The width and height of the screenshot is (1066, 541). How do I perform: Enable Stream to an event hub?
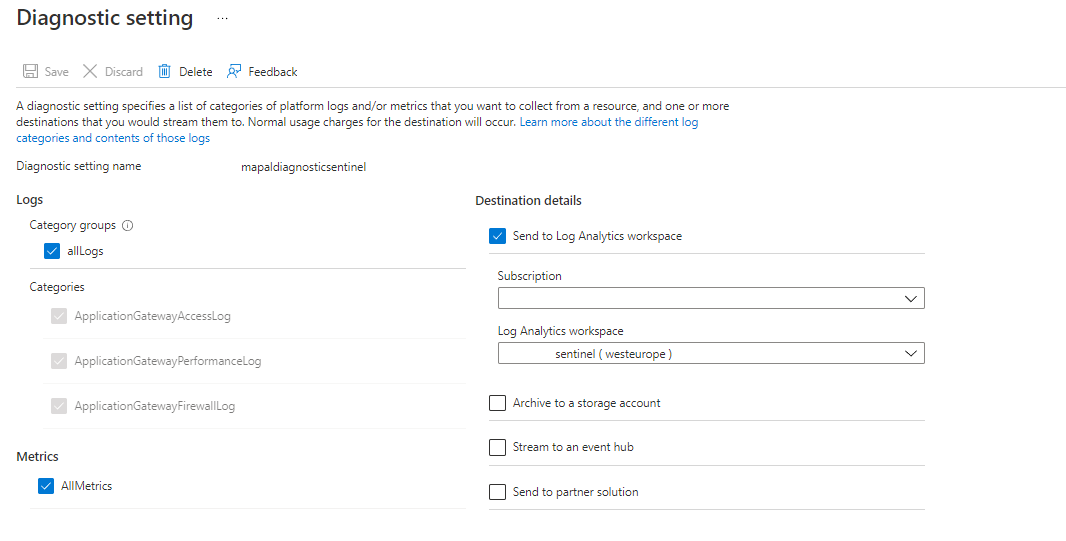coord(497,447)
